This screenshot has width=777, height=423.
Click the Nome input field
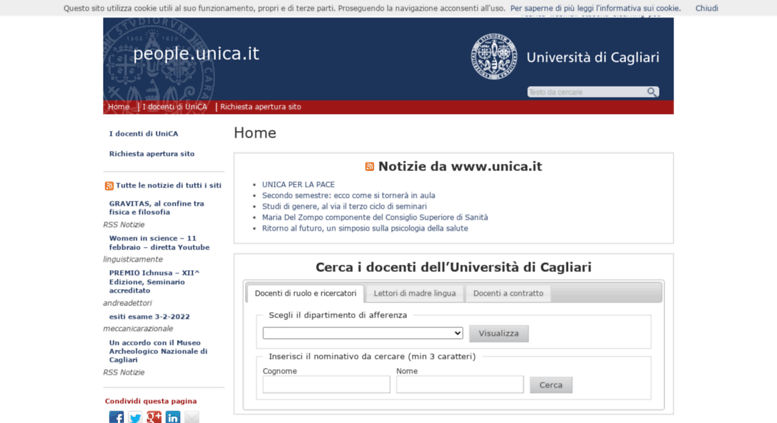tap(459, 384)
